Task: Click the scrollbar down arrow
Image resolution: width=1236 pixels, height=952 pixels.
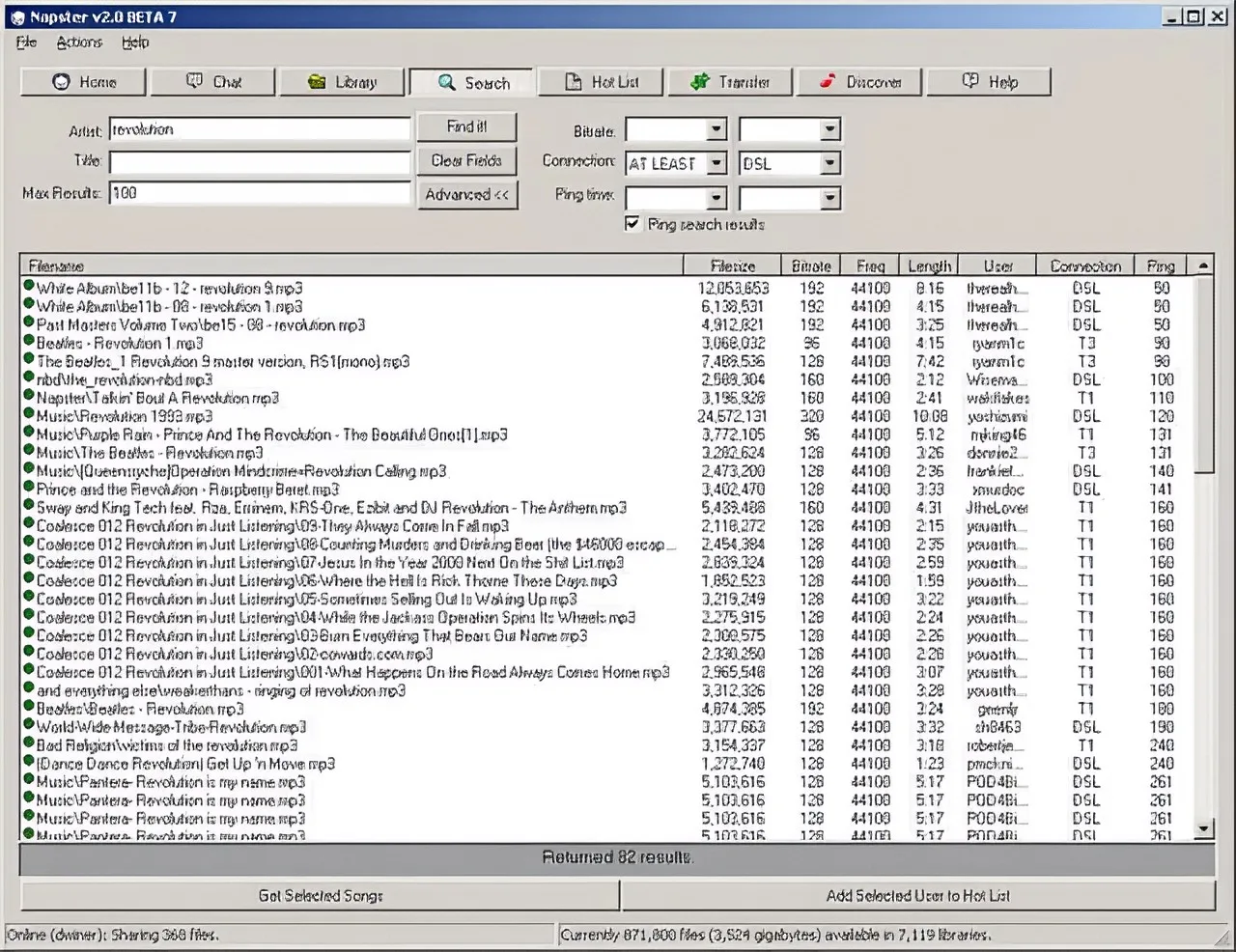Action: (1202, 828)
